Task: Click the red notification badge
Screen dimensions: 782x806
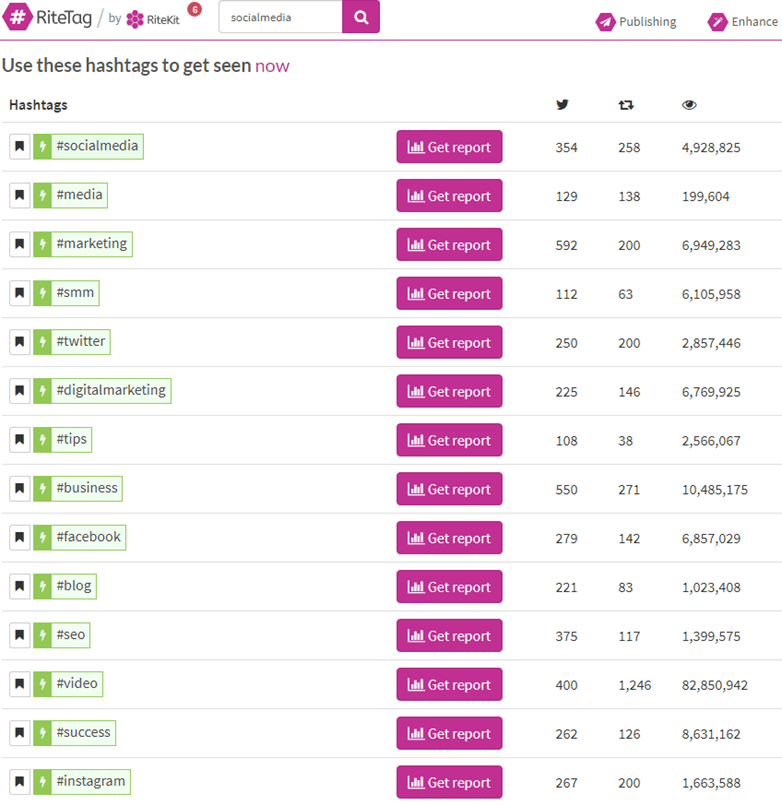Action: click(x=194, y=9)
